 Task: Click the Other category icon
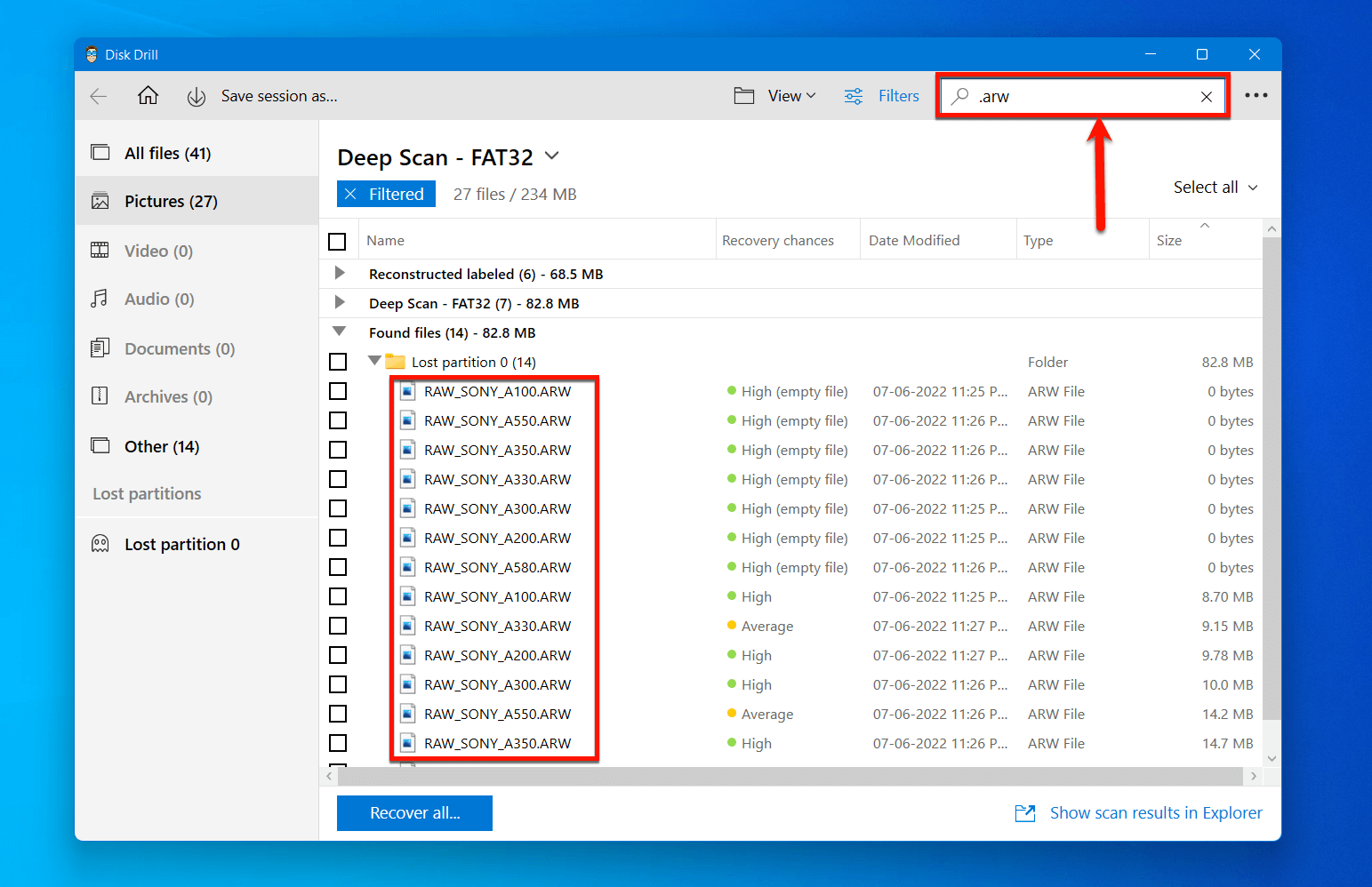coord(100,445)
